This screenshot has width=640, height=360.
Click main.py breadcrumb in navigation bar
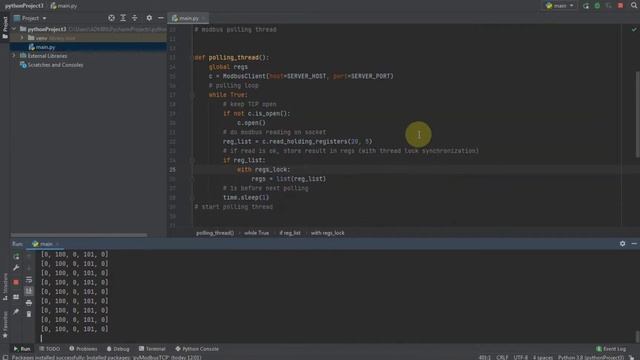64,6
